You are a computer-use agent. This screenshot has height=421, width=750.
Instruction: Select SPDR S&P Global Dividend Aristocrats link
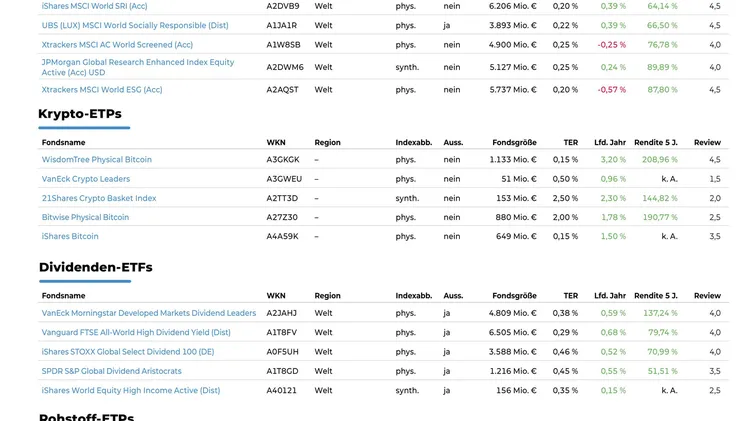[x=112, y=371]
